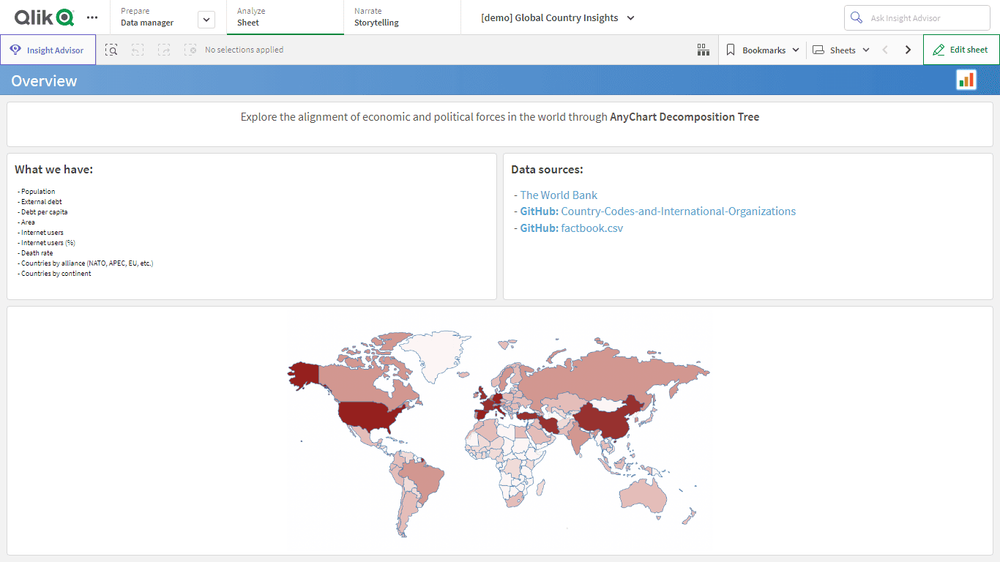Expand the app title Global Country Insights

[x=557, y=18]
